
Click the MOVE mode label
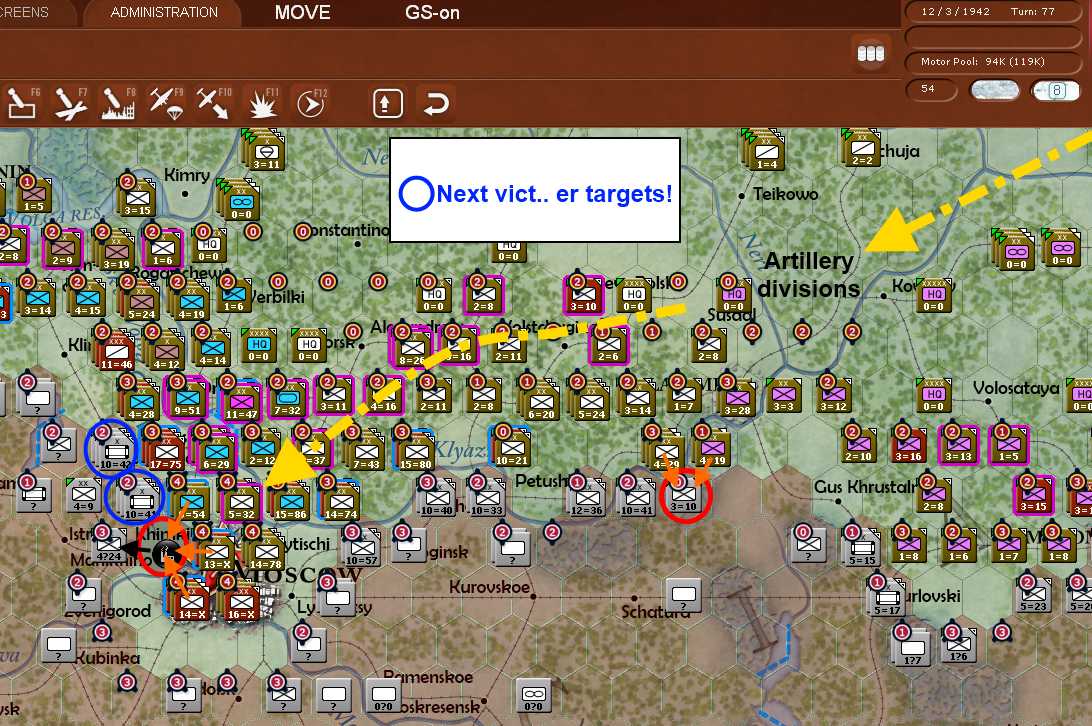click(x=302, y=13)
